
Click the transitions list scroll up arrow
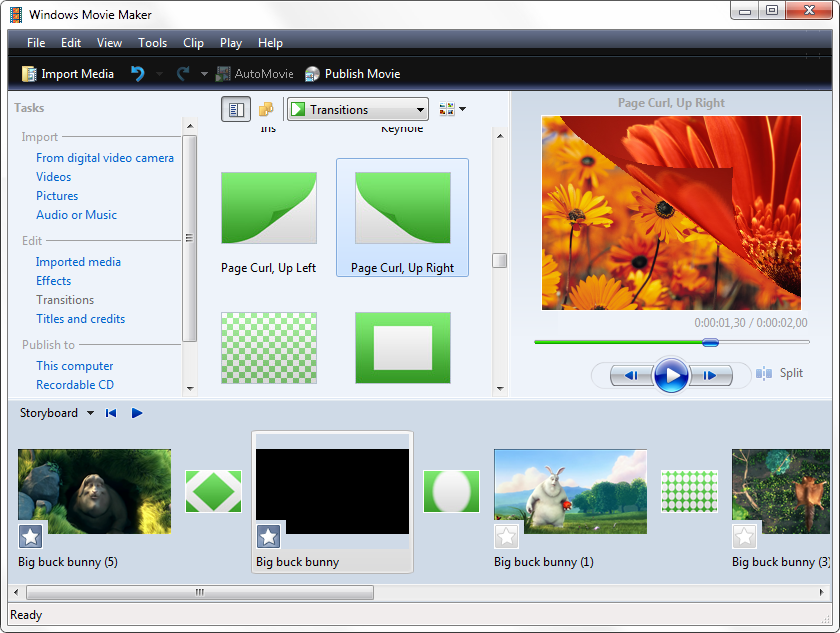coord(500,136)
